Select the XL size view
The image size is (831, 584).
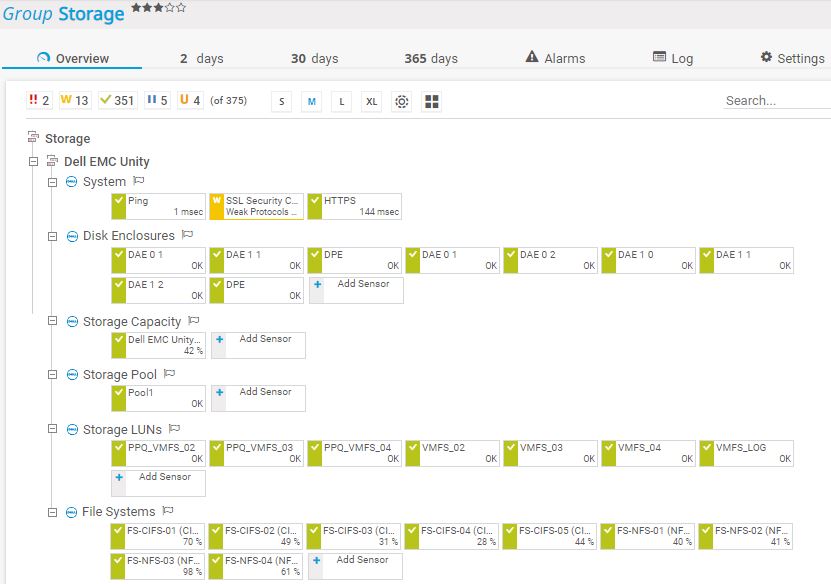(372, 101)
